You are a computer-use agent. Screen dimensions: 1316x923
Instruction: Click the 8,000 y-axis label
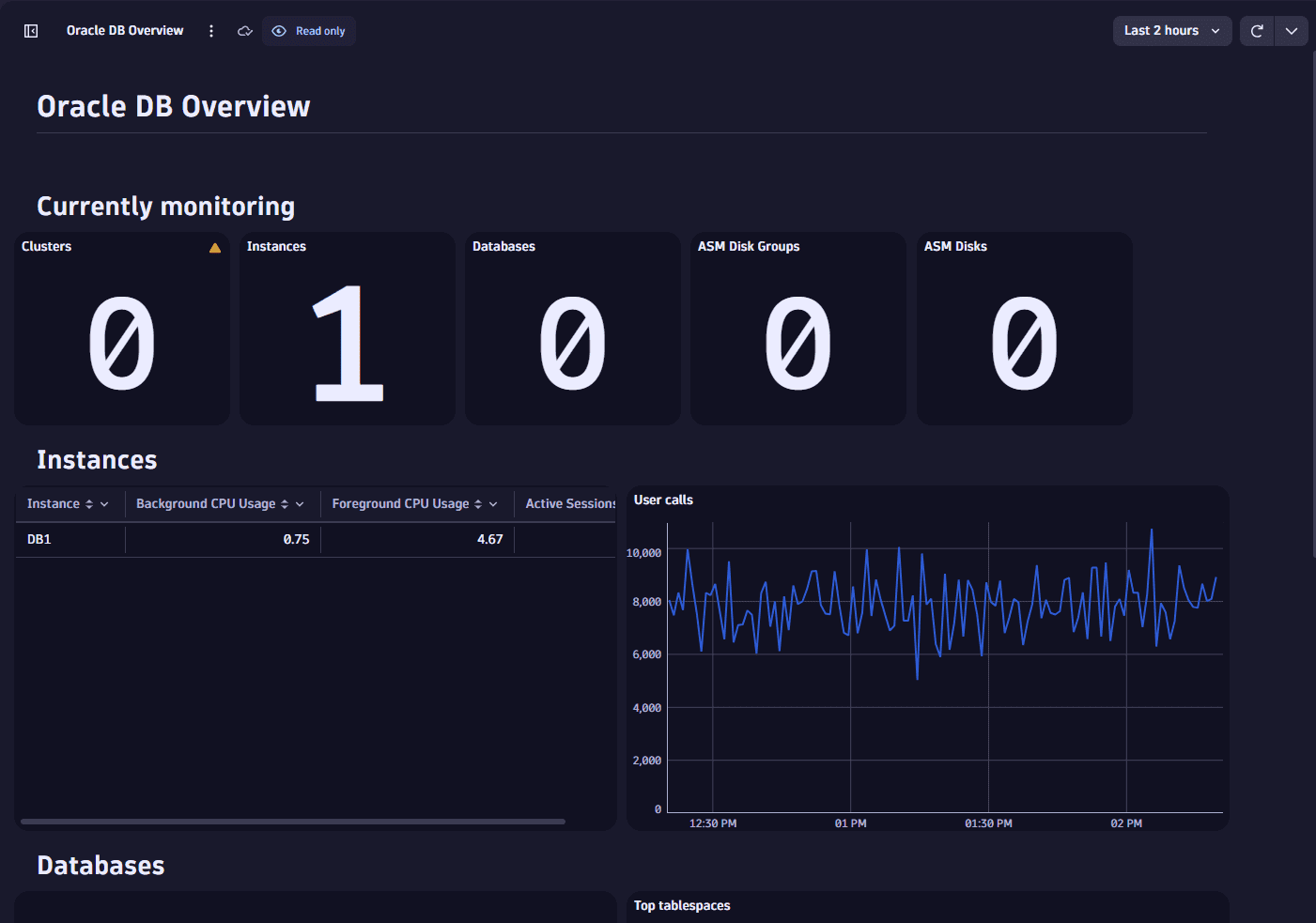tap(646, 602)
